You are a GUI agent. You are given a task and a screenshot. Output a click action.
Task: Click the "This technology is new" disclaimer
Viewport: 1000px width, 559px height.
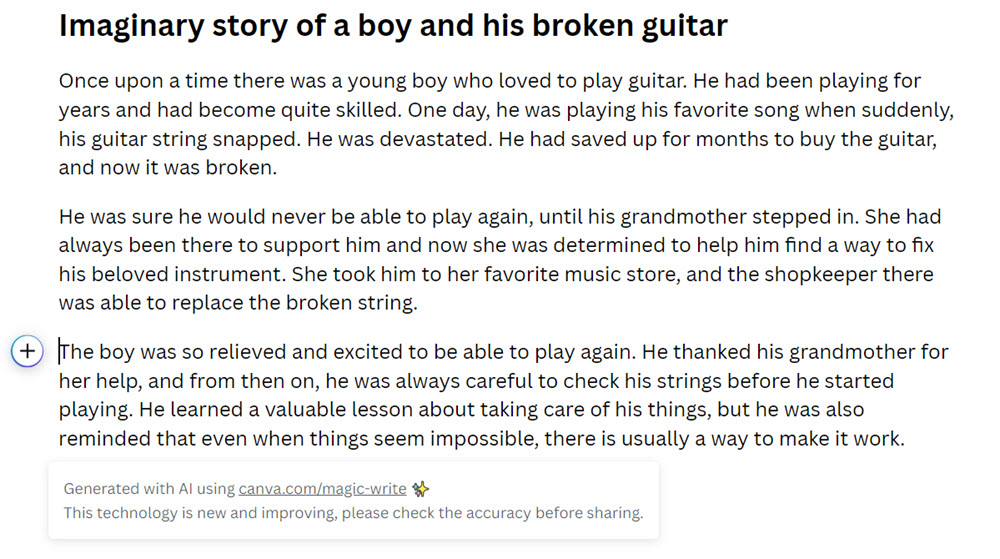[353, 513]
